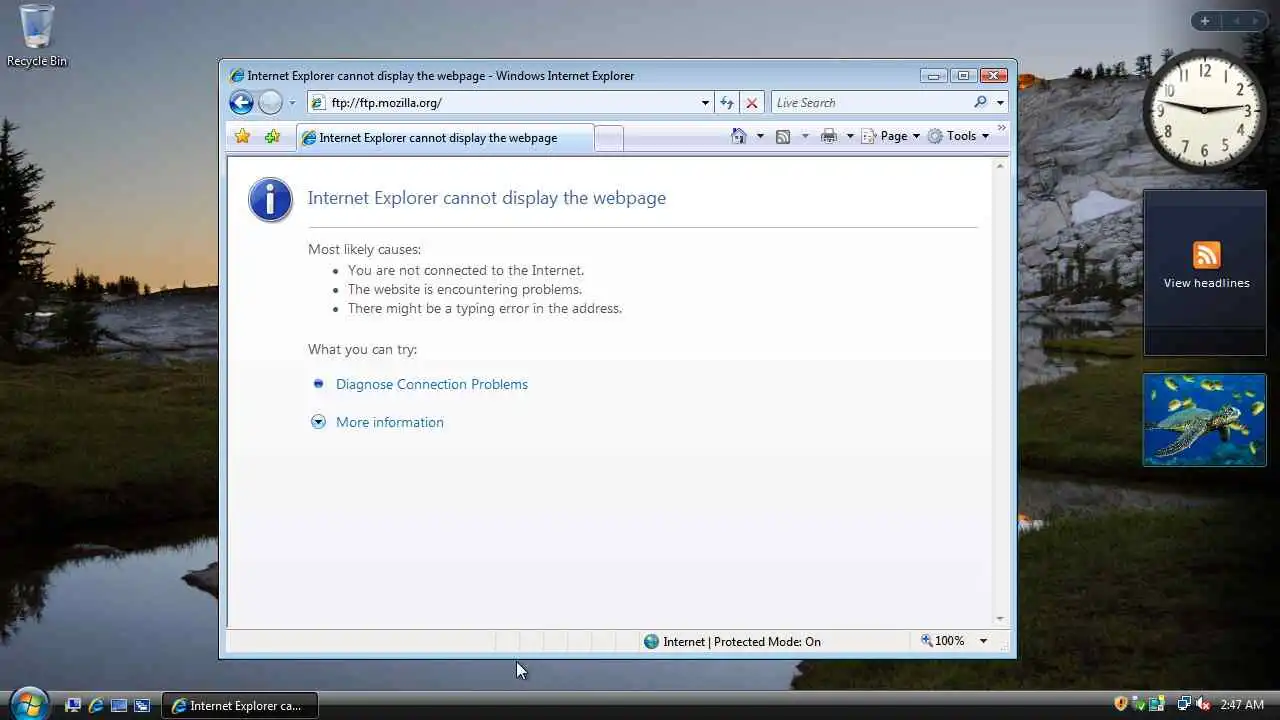
Task: Click the Internet globe icon in the status bar
Action: tap(652, 642)
